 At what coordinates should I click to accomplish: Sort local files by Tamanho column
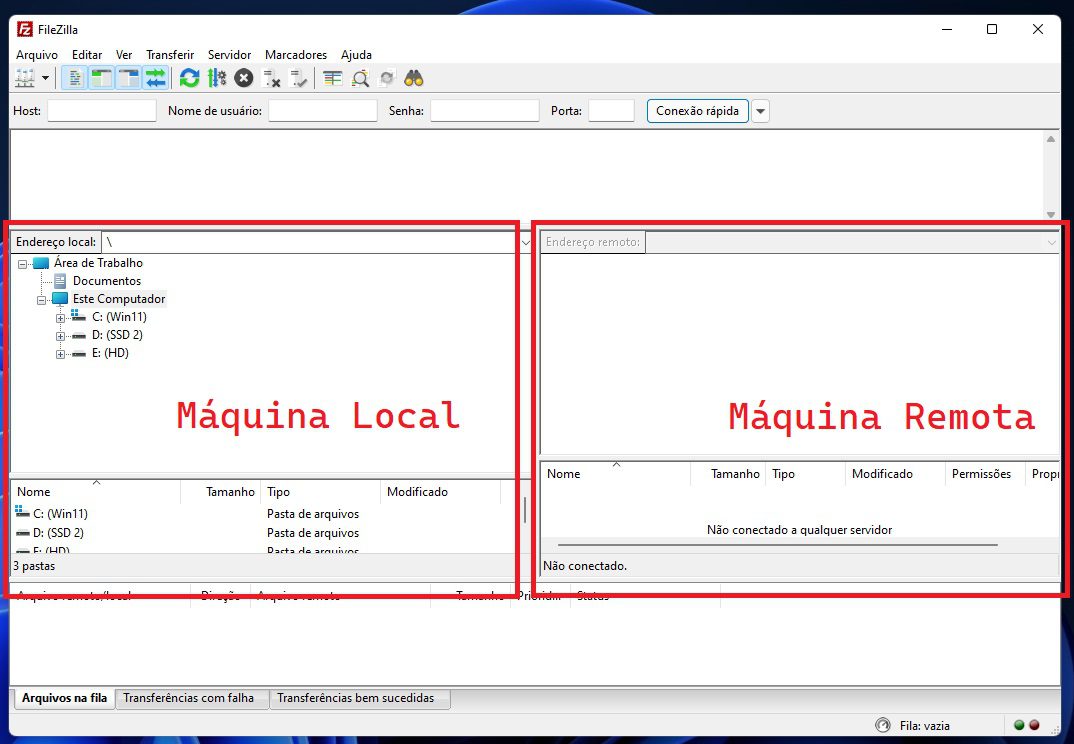[221, 492]
